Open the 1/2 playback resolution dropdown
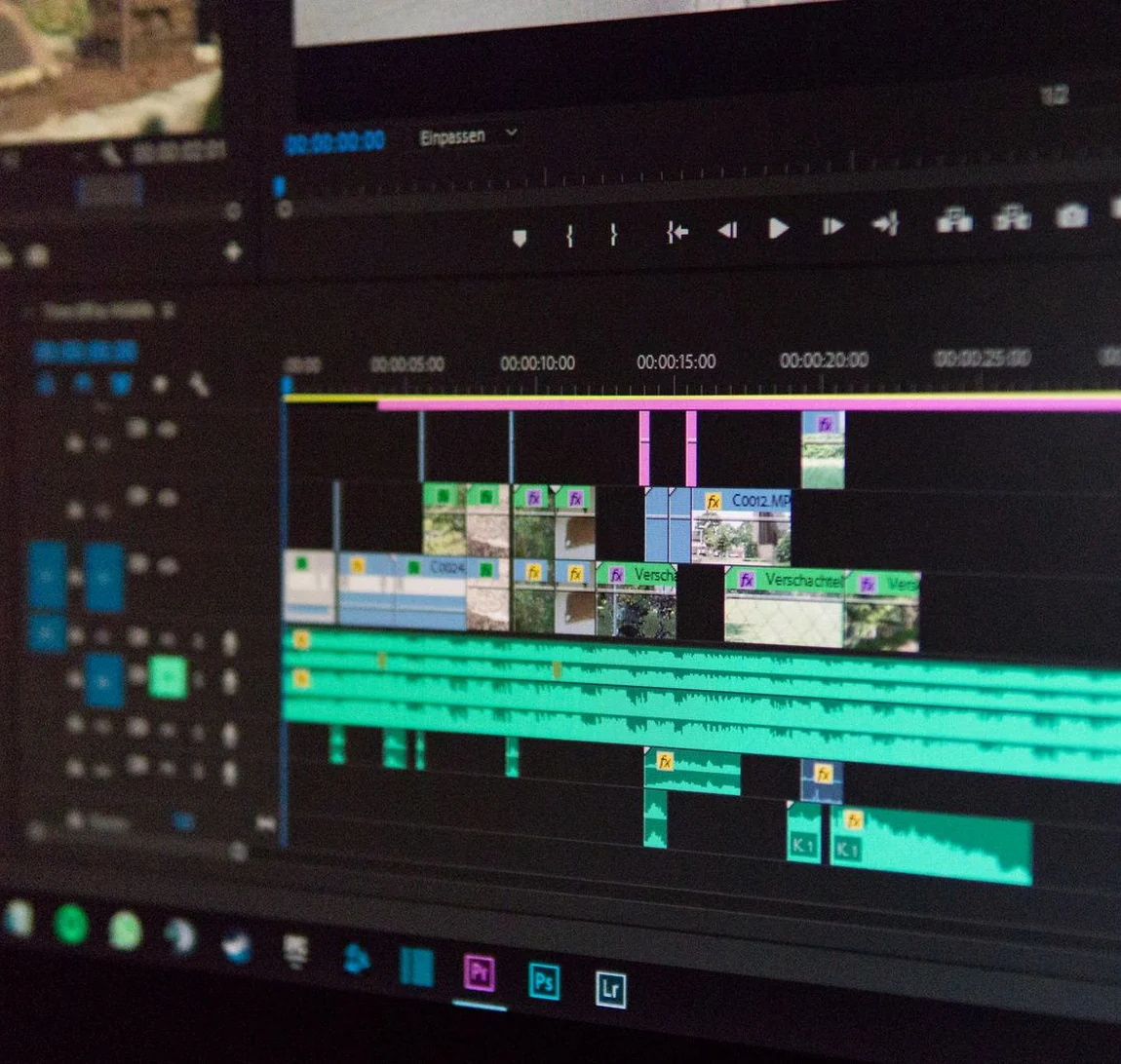The width and height of the screenshot is (1121, 1064). 1055,95
